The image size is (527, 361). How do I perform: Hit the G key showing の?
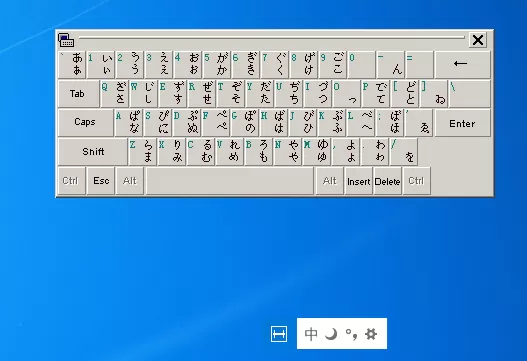tap(244, 122)
